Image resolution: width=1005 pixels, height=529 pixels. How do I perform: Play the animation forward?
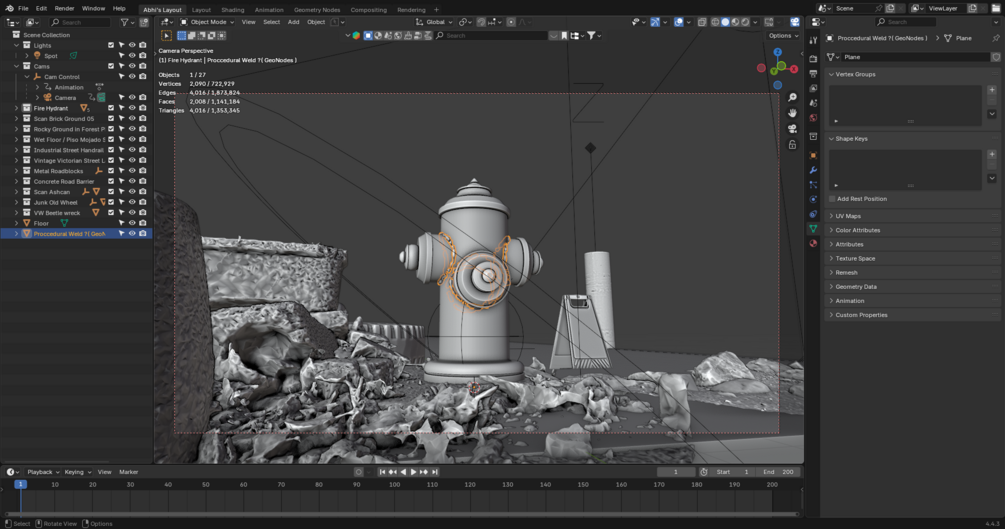413,472
